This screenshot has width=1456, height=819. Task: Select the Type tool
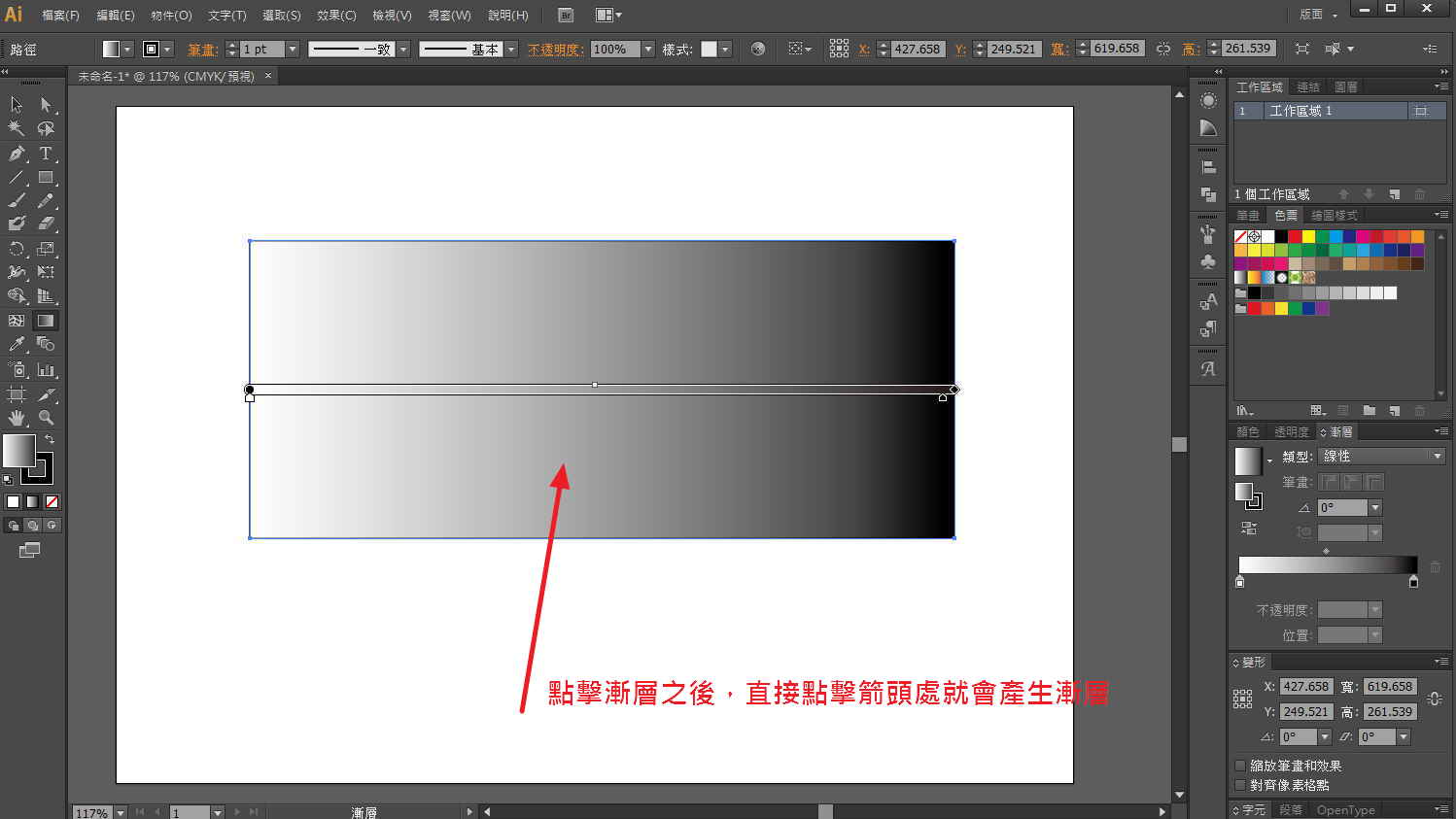(46, 154)
